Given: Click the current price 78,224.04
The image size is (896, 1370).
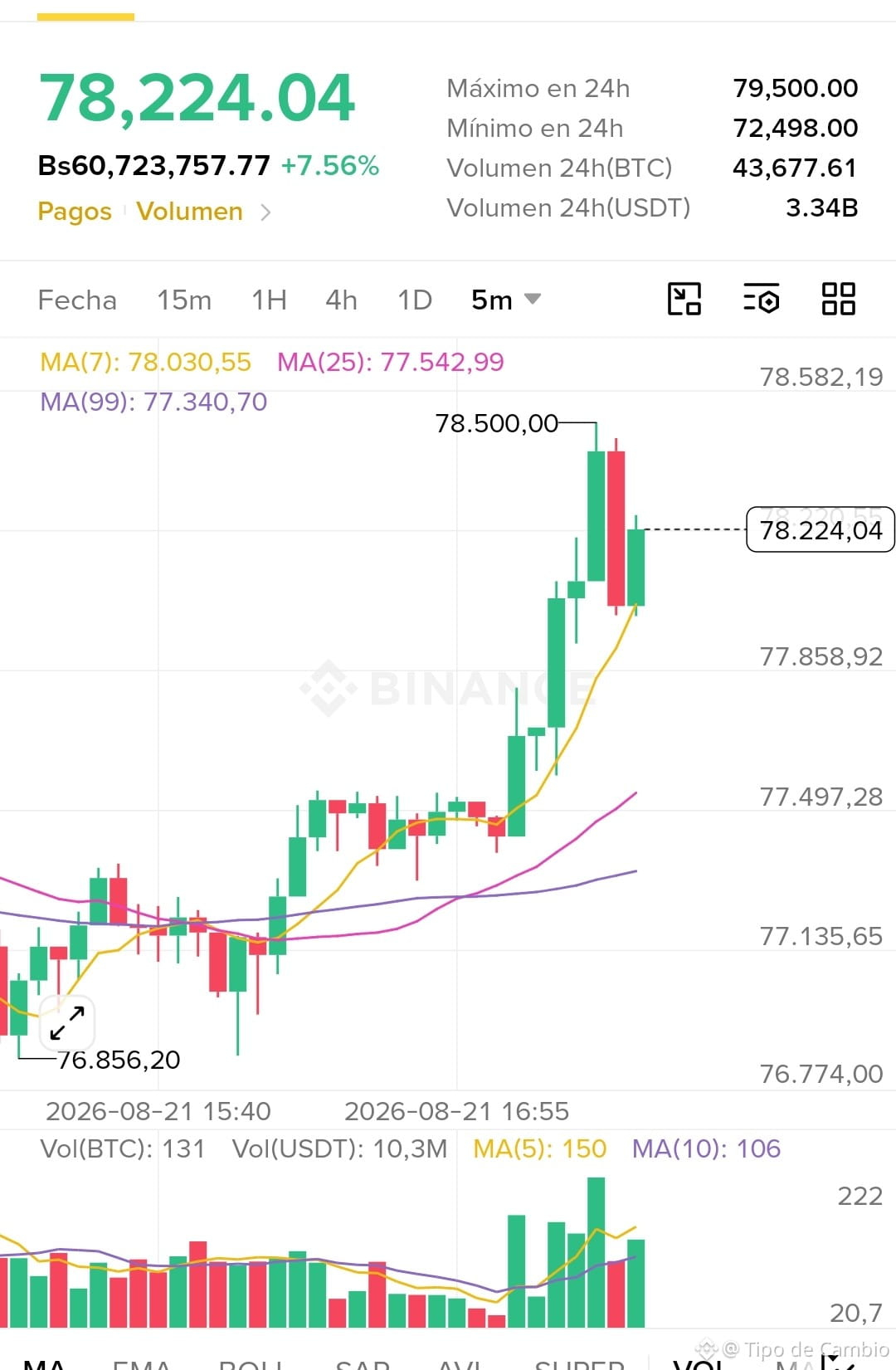Looking at the screenshot, I should pos(197,98).
